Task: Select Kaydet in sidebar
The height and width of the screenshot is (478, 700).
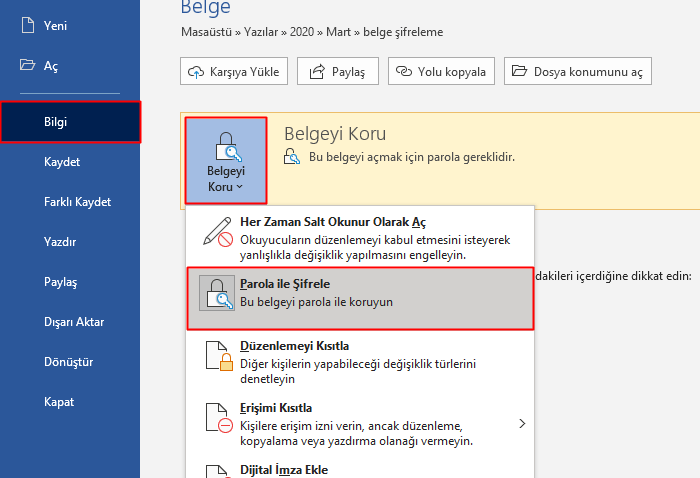Action: pyautogui.click(x=62, y=162)
